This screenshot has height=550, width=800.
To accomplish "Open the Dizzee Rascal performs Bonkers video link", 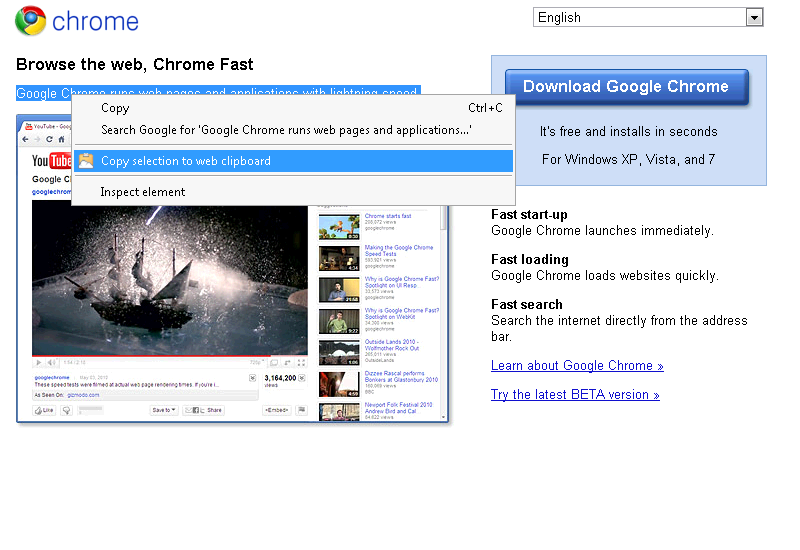I will pyautogui.click(x=401, y=377).
